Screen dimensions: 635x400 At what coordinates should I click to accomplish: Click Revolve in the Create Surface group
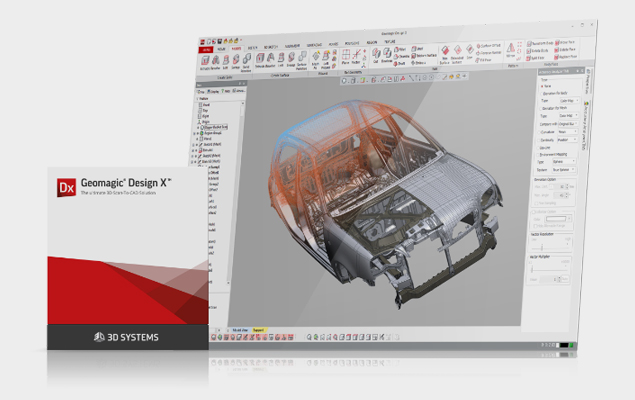pyautogui.click(x=271, y=60)
